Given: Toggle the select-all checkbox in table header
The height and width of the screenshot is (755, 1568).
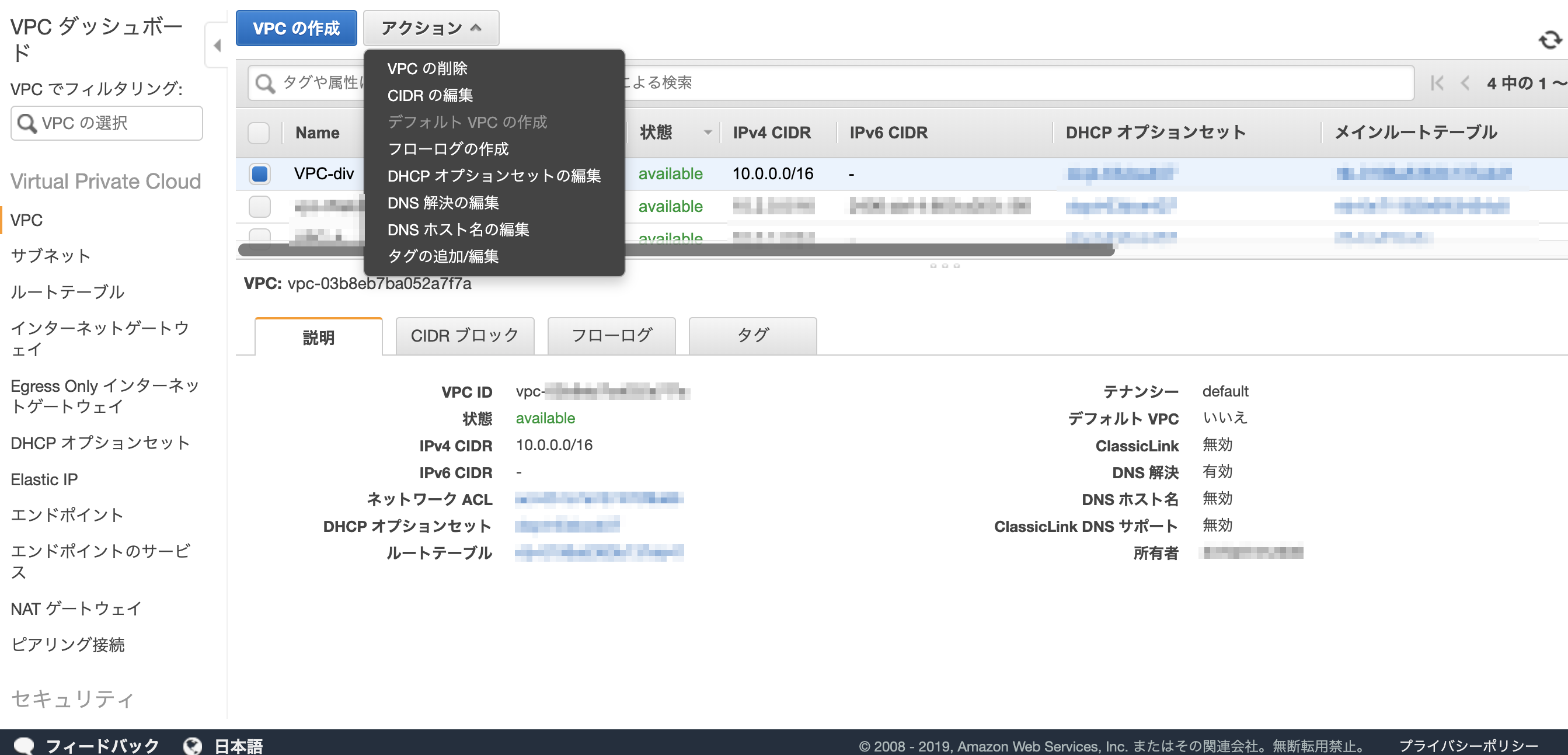Looking at the screenshot, I should [x=259, y=133].
